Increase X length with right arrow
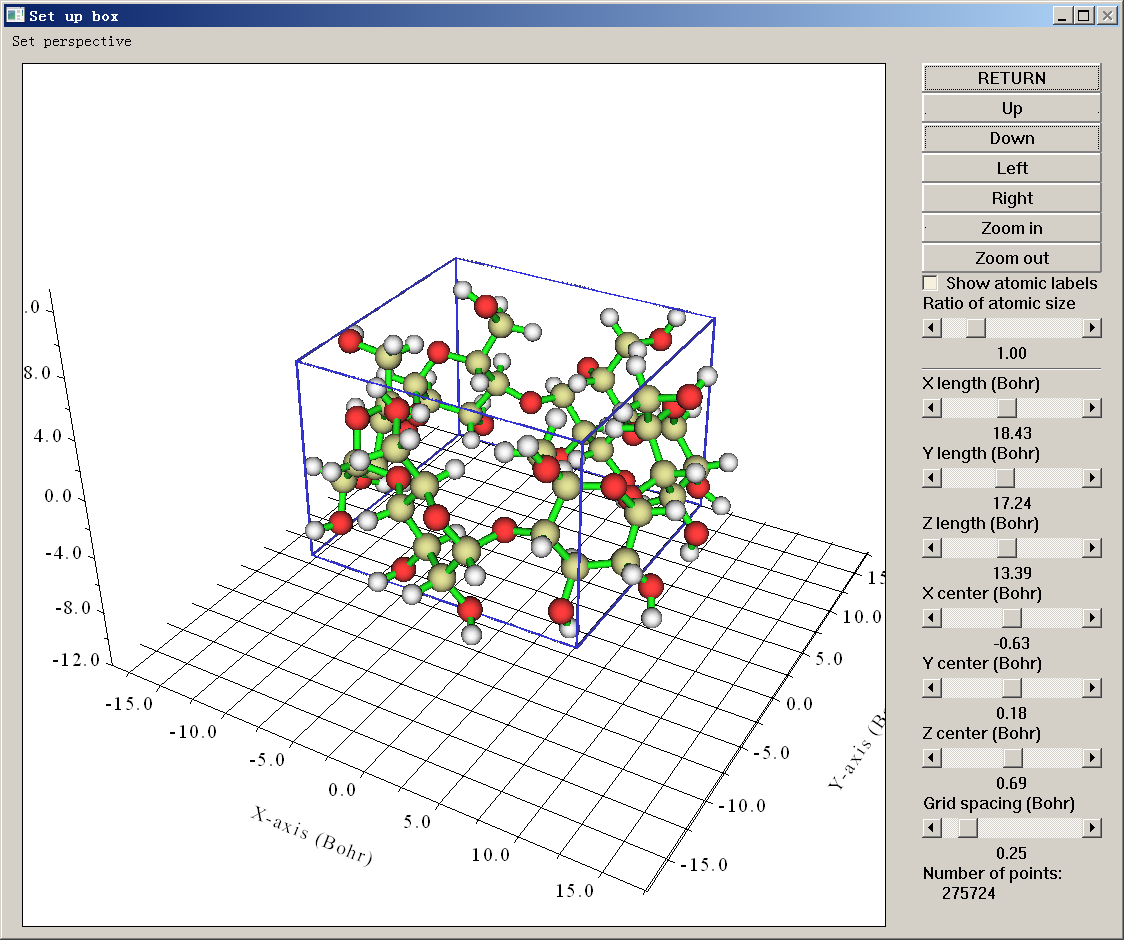Viewport: 1124px width, 940px height. [1092, 408]
